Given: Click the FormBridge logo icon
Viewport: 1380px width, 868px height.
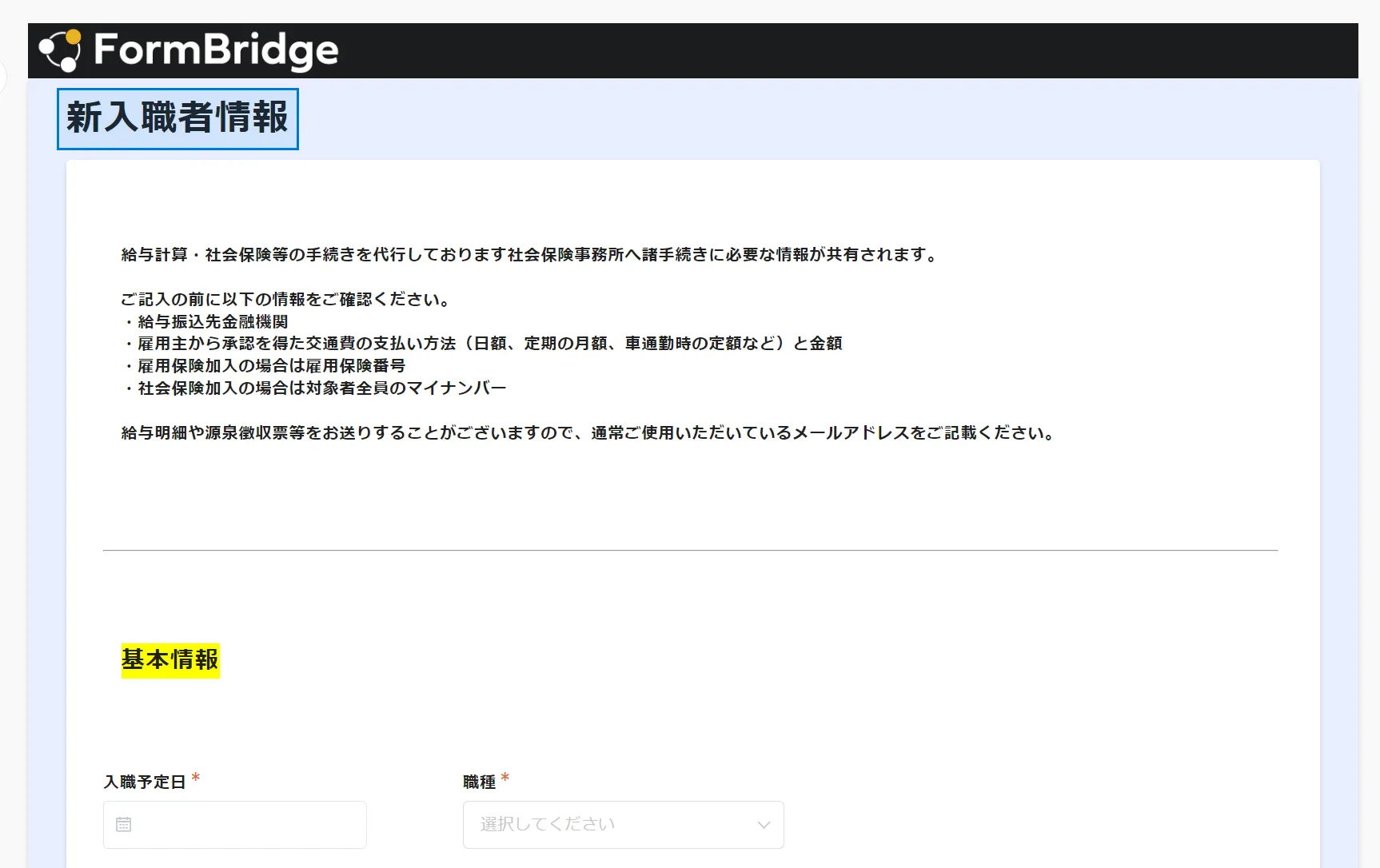Looking at the screenshot, I should point(60,50).
